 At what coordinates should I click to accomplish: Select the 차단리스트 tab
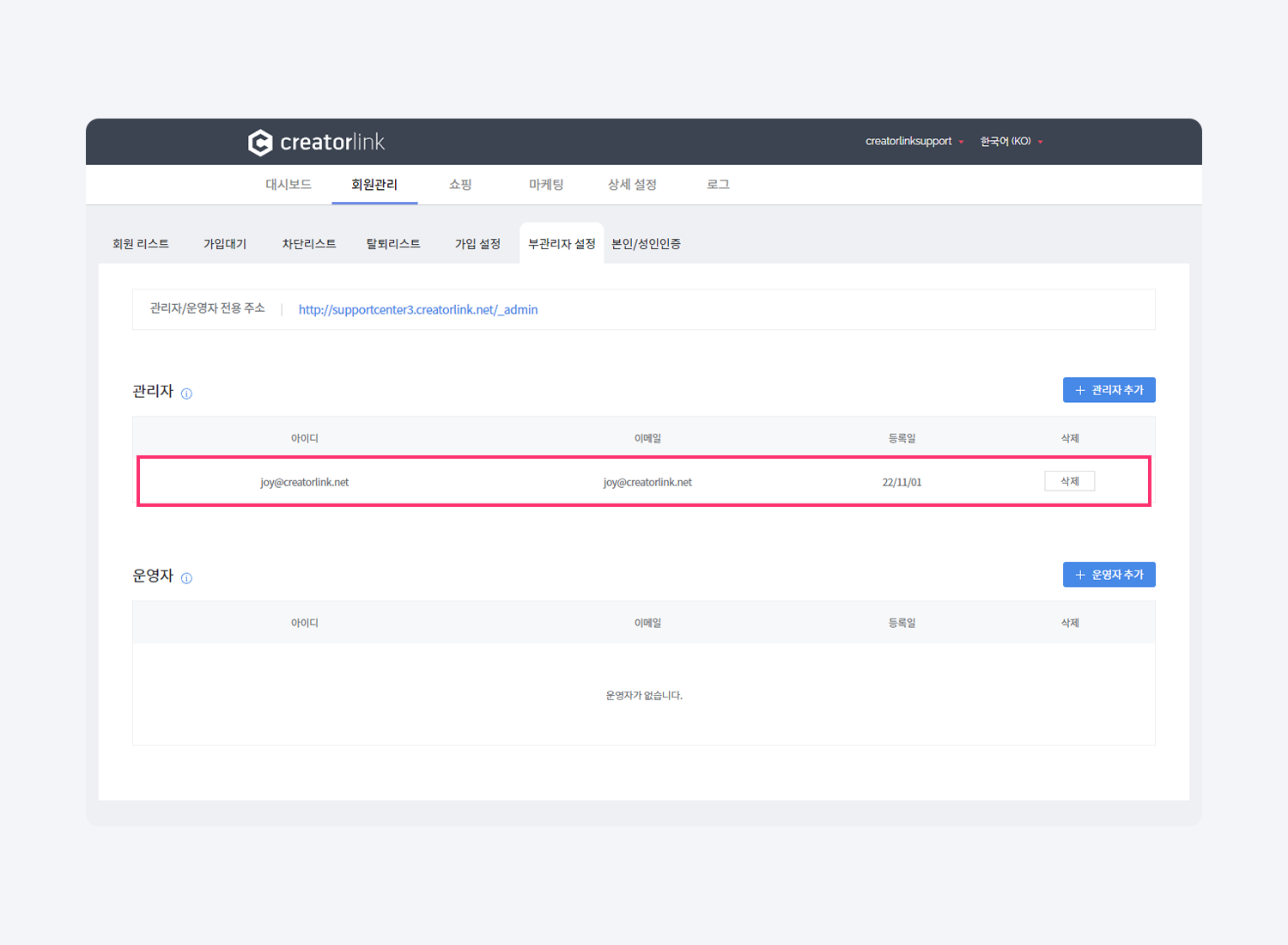click(x=309, y=244)
